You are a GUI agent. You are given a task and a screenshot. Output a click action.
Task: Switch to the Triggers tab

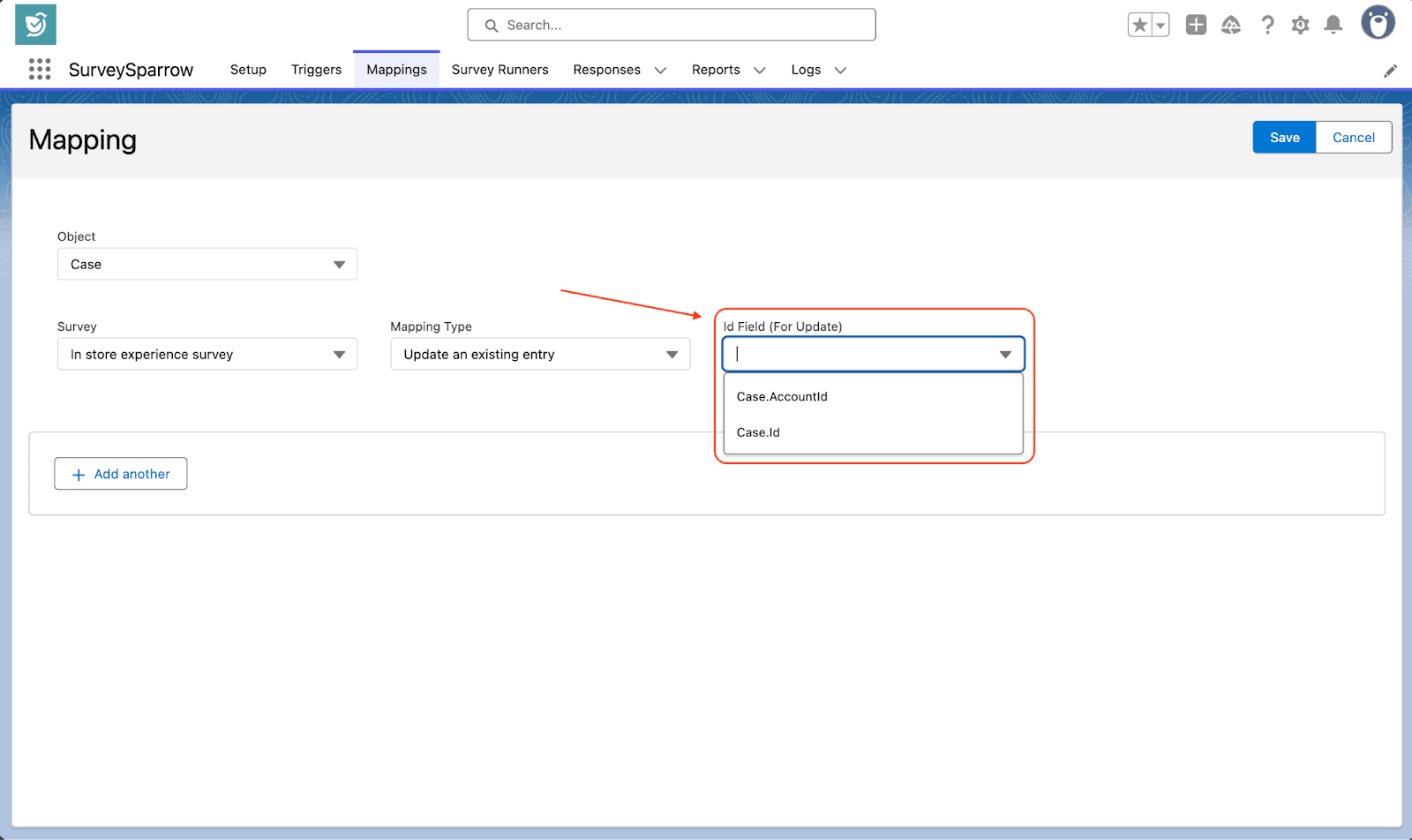coord(316,70)
